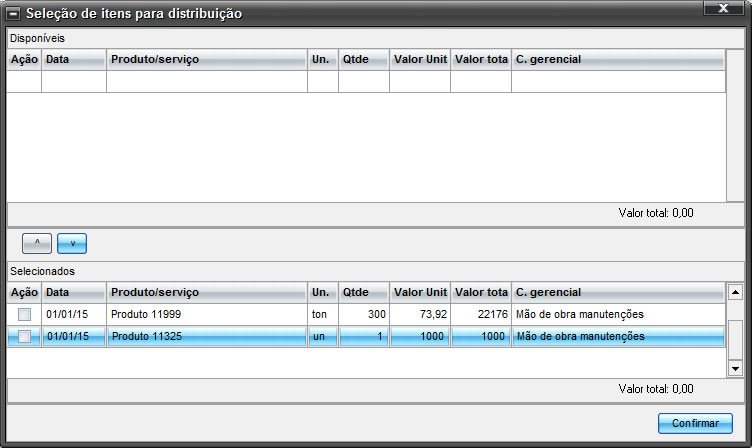Confirm the item selection

(695, 423)
